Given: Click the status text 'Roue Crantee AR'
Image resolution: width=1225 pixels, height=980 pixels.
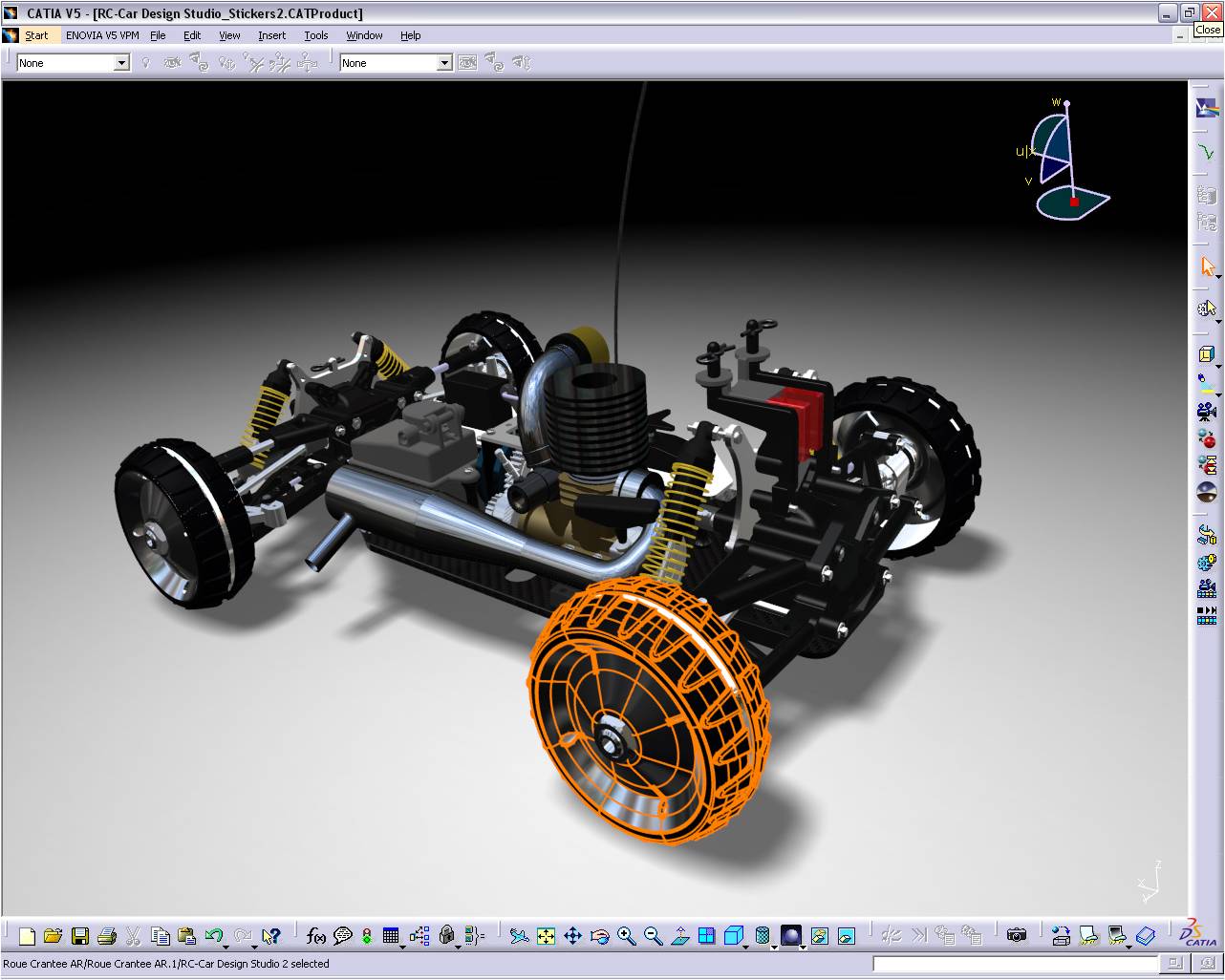Looking at the screenshot, I should point(44,964).
